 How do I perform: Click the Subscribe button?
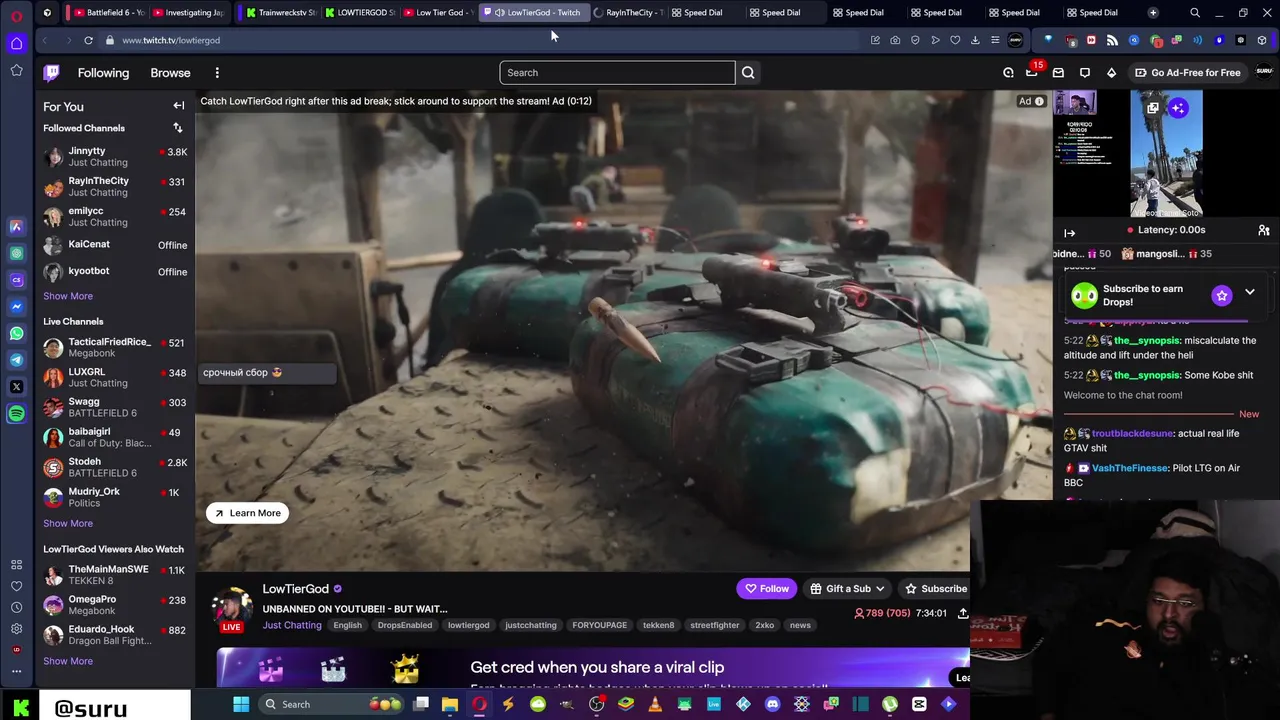[x=935, y=589]
